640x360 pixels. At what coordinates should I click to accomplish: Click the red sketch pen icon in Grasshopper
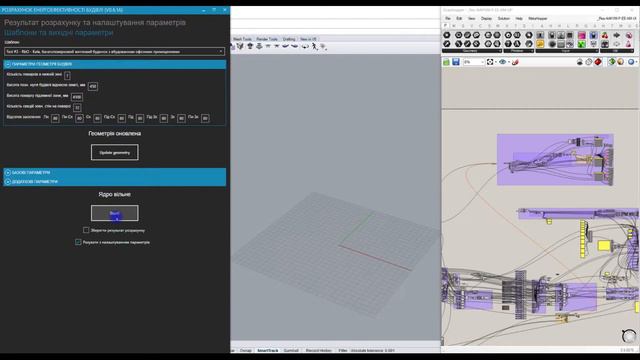pyautogui.click(x=515, y=62)
